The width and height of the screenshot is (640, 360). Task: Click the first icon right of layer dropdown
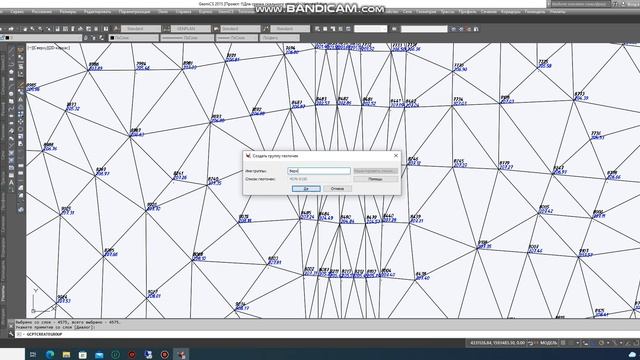click(x=86, y=38)
